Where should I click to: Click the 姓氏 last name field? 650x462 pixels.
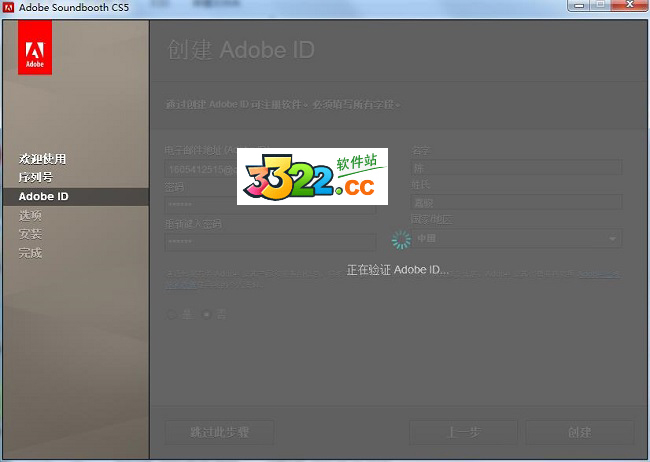[x=517, y=202]
